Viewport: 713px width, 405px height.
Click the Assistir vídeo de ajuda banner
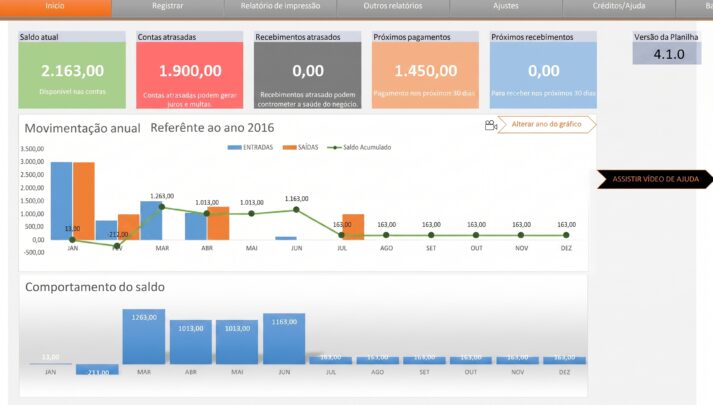tap(655, 179)
